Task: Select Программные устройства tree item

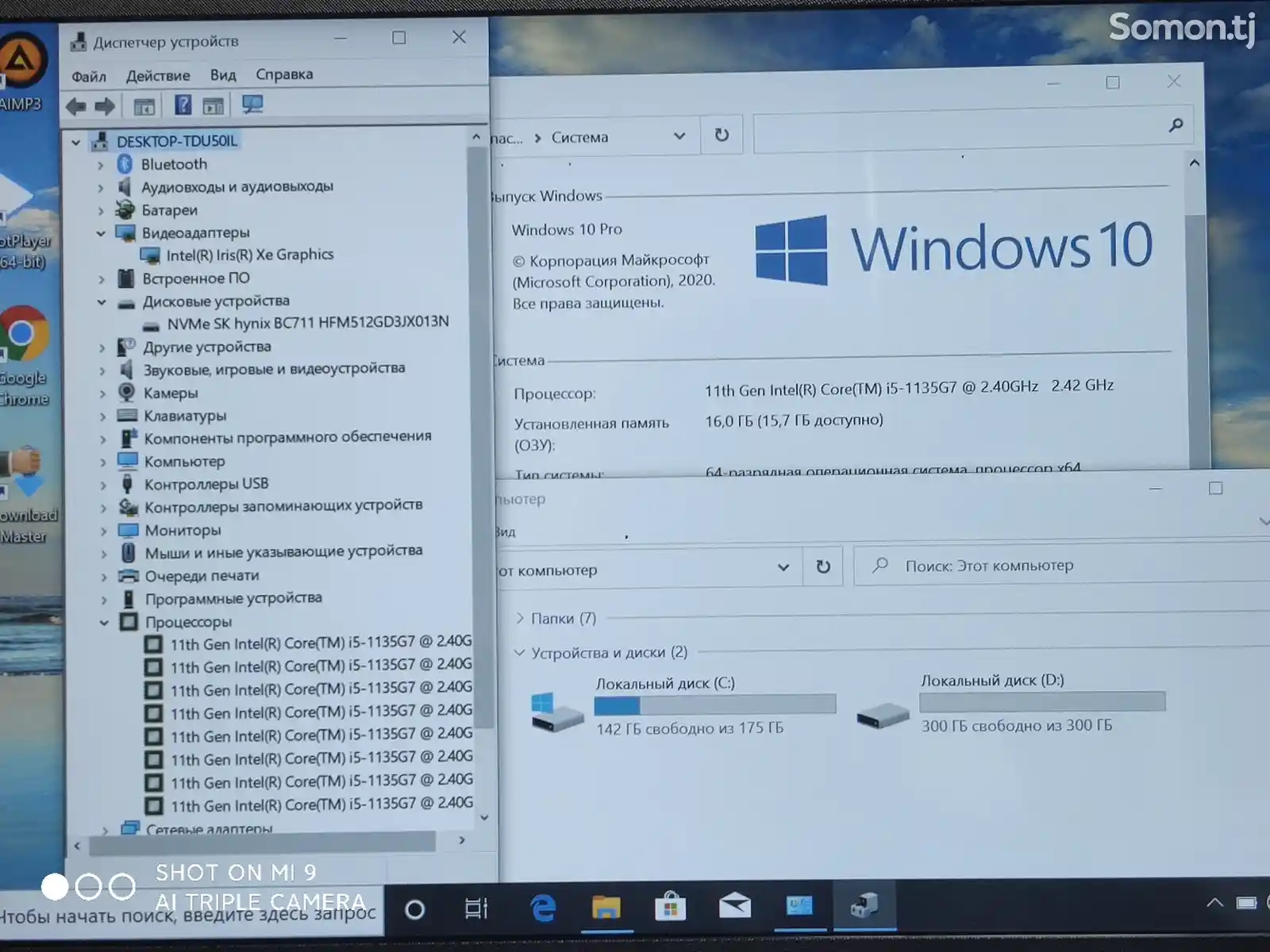Action: (233, 598)
